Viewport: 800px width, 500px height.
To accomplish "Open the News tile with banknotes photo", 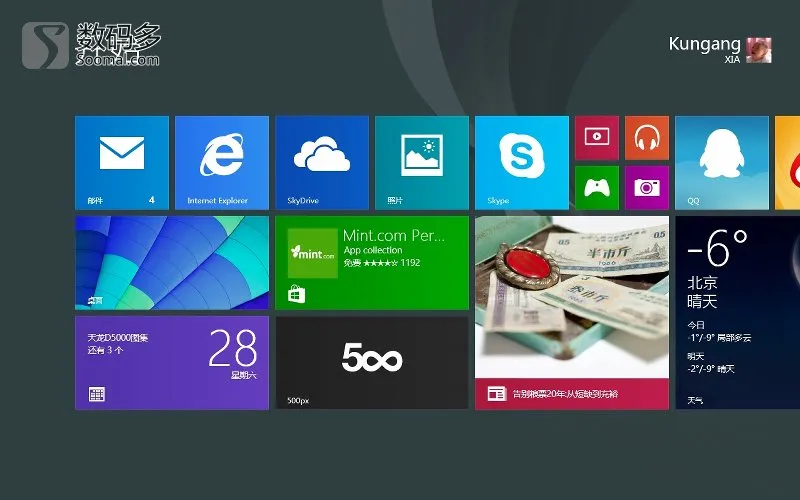I will pos(571,313).
